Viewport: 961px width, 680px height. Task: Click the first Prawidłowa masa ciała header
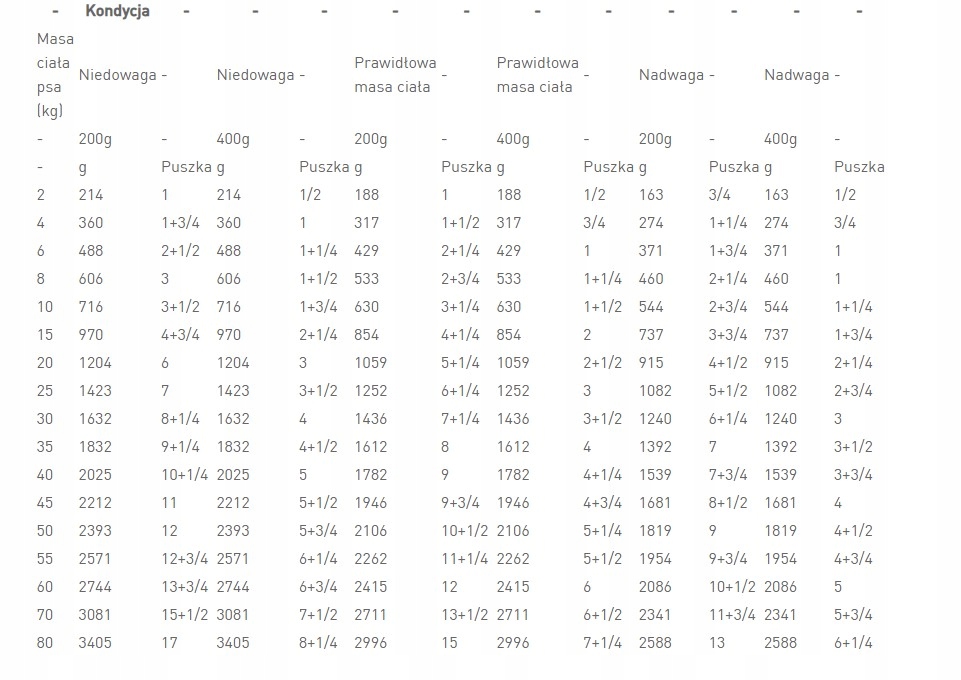coord(395,74)
